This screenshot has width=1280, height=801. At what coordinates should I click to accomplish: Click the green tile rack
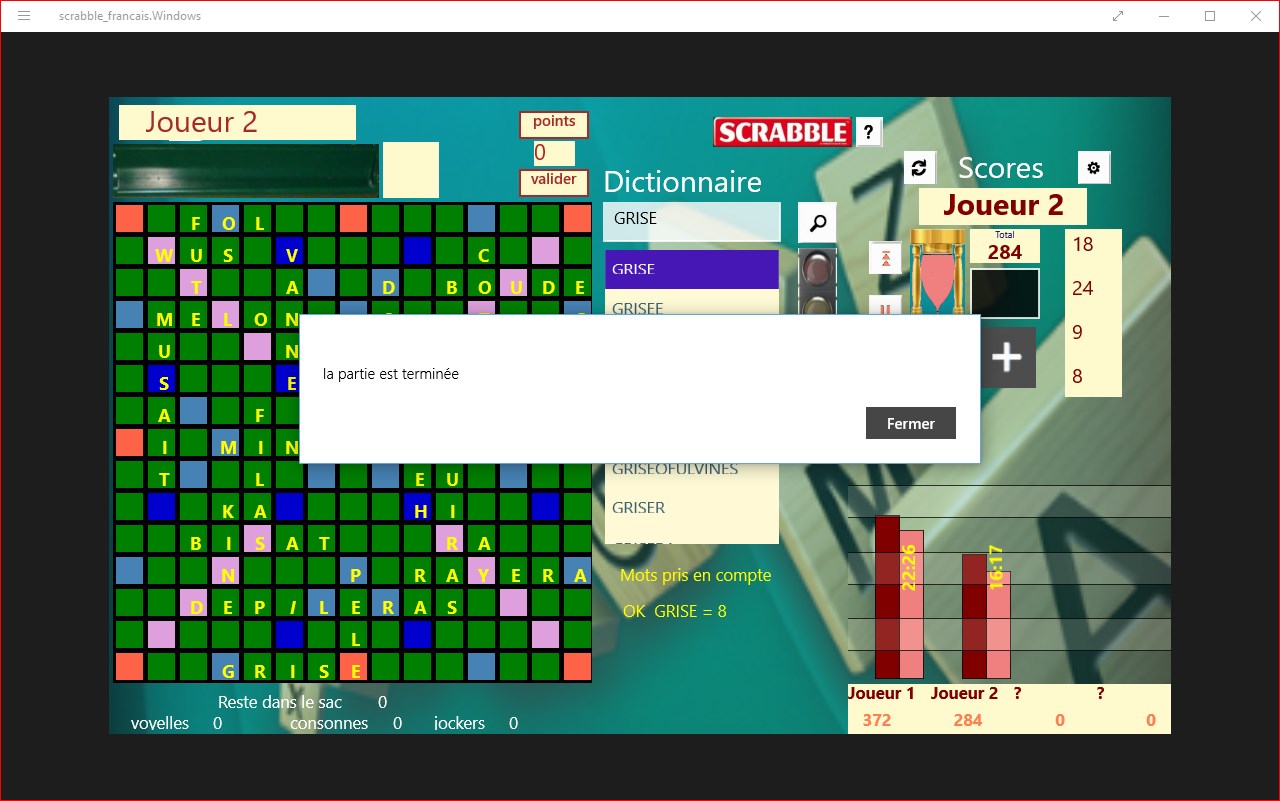[x=246, y=170]
